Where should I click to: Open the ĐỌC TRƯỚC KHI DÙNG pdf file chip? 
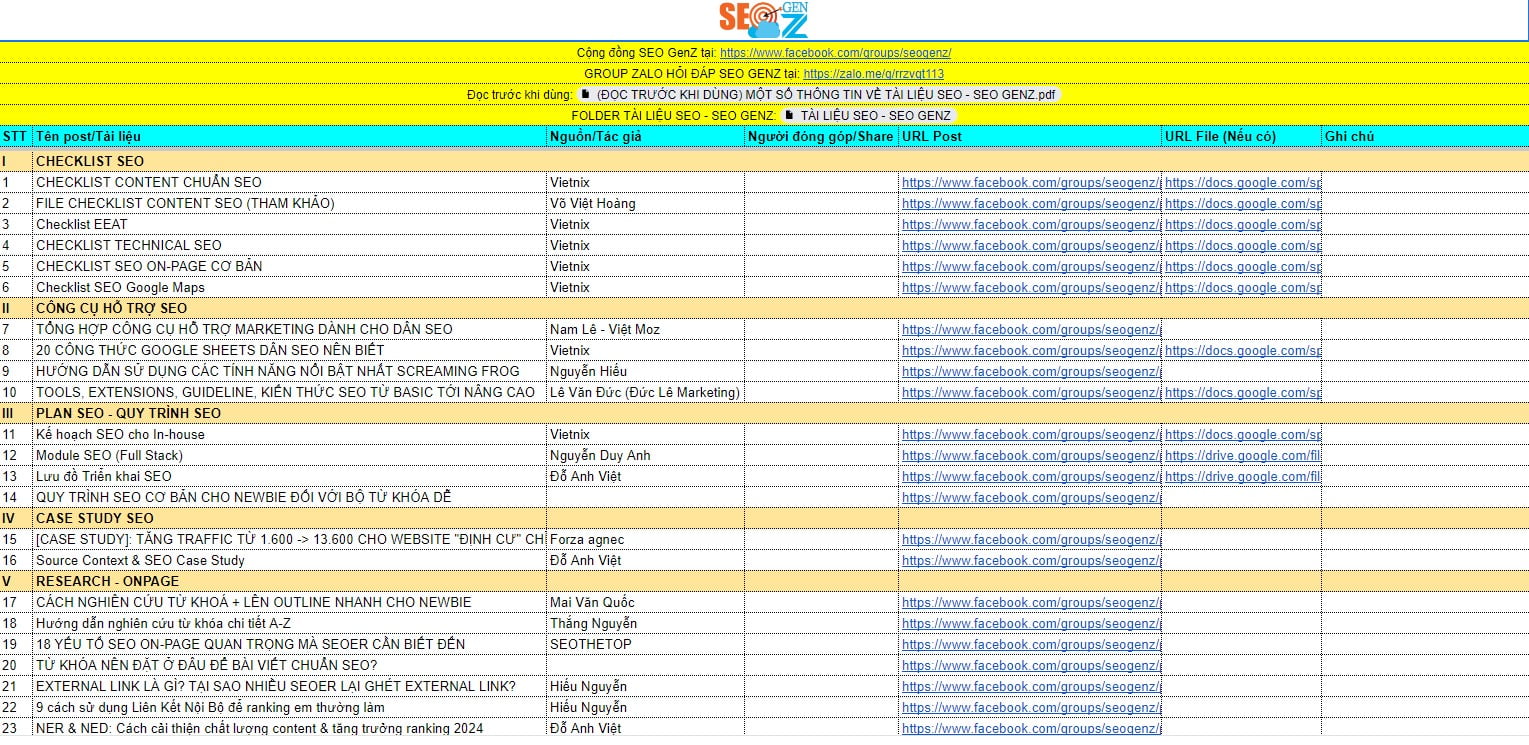[818, 95]
